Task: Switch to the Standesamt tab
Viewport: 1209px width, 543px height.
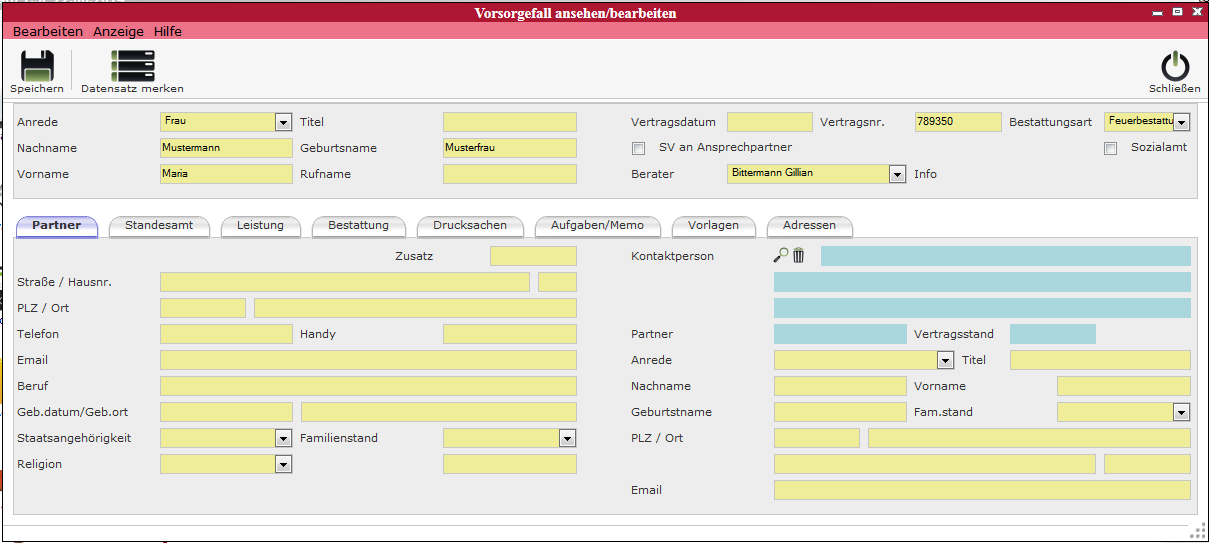Action: point(159,226)
